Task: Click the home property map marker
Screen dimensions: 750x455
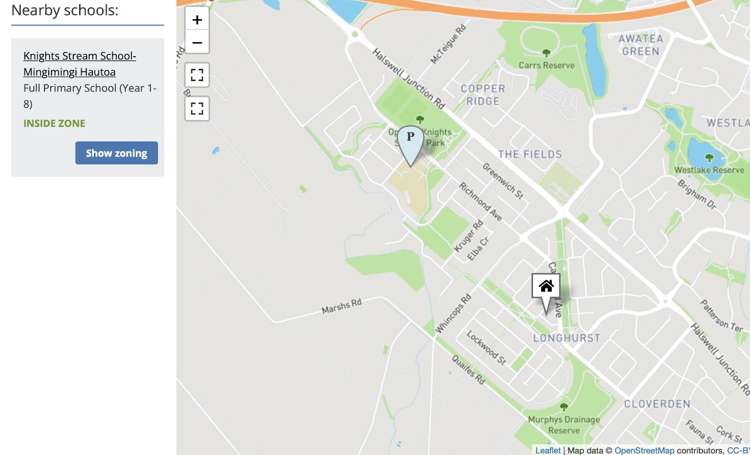Action: (546, 292)
